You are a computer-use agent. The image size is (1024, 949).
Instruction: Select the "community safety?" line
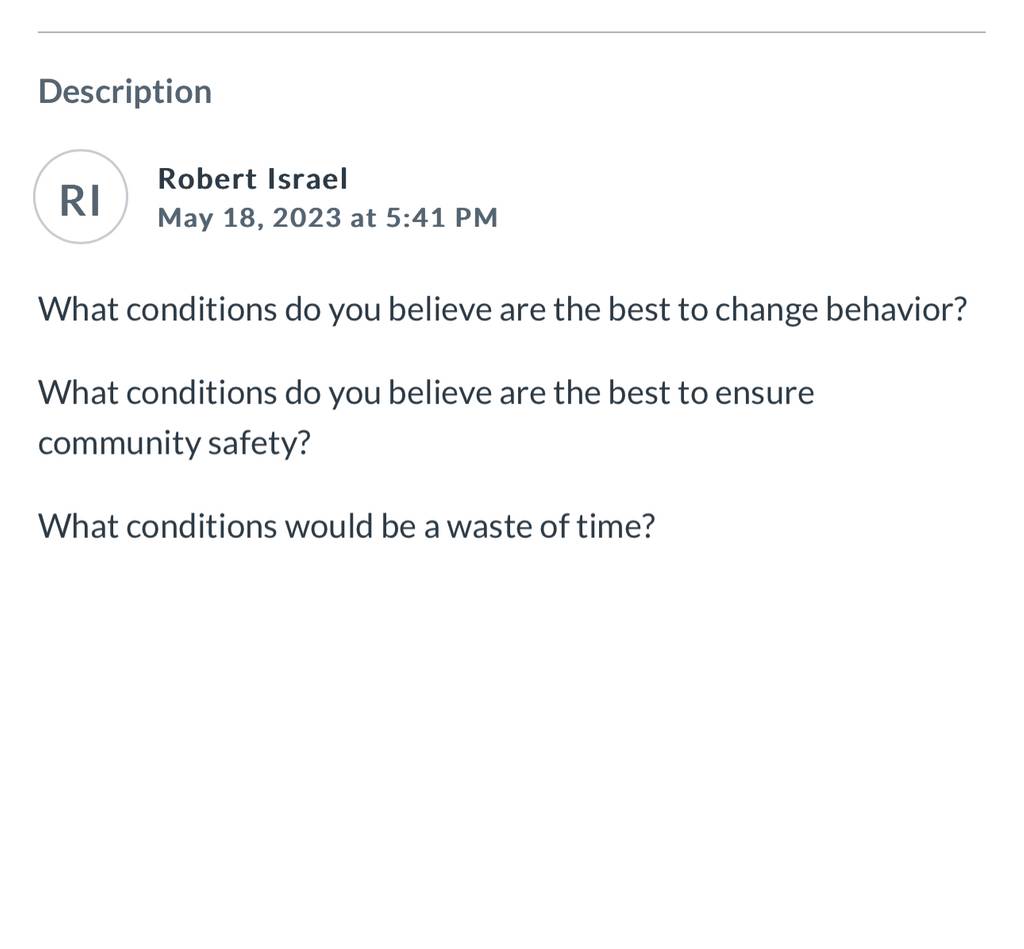[x=174, y=443]
